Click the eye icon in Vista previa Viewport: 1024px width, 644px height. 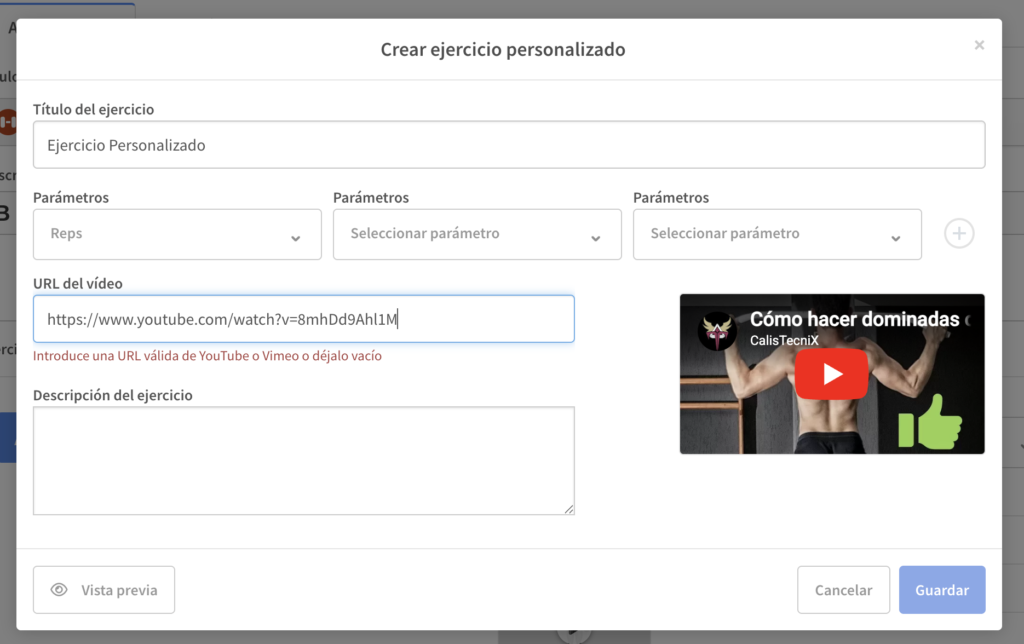pyautogui.click(x=59, y=590)
